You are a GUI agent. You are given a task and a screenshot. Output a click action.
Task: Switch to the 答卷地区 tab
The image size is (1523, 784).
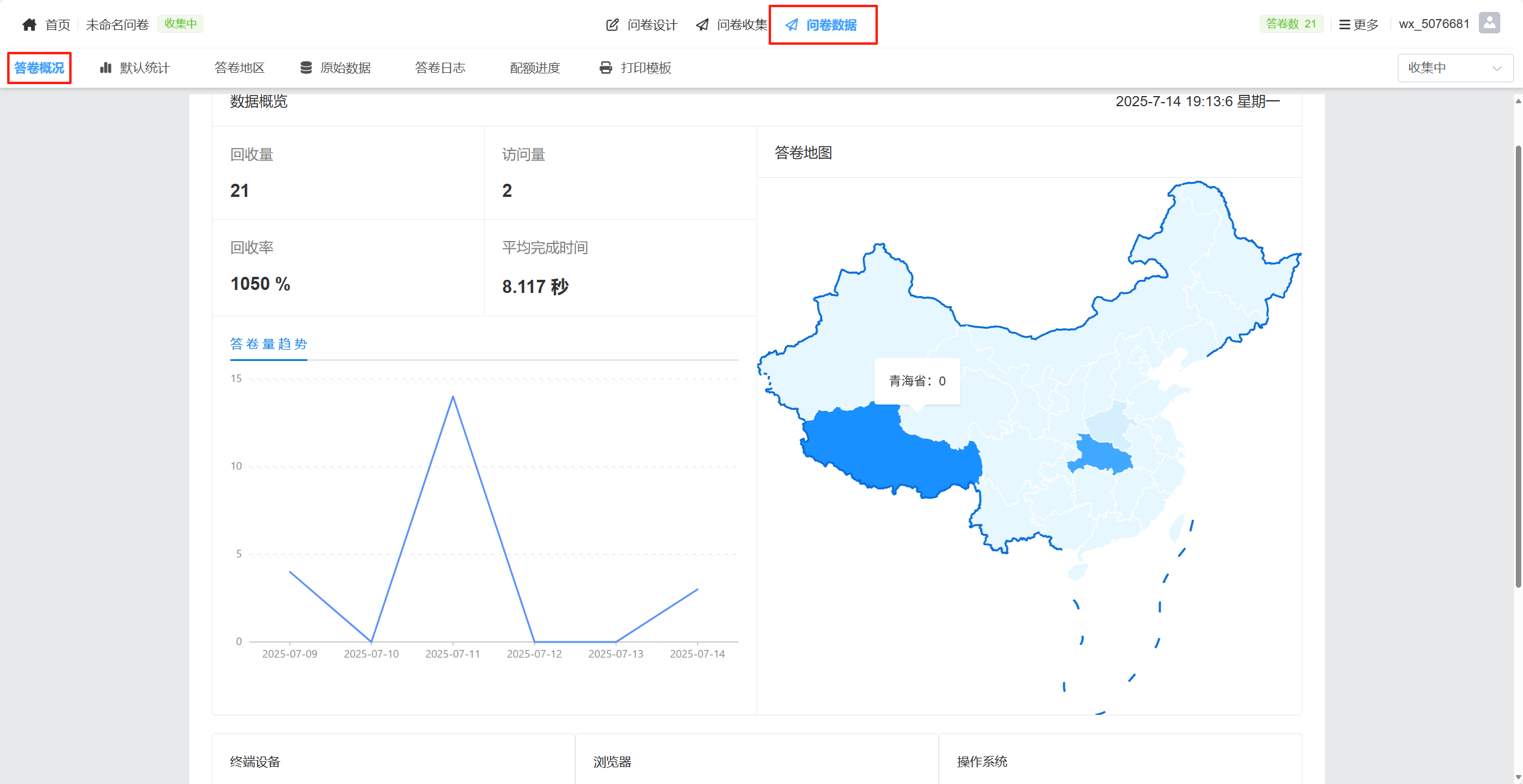pyautogui.click(x=239, y=67)
